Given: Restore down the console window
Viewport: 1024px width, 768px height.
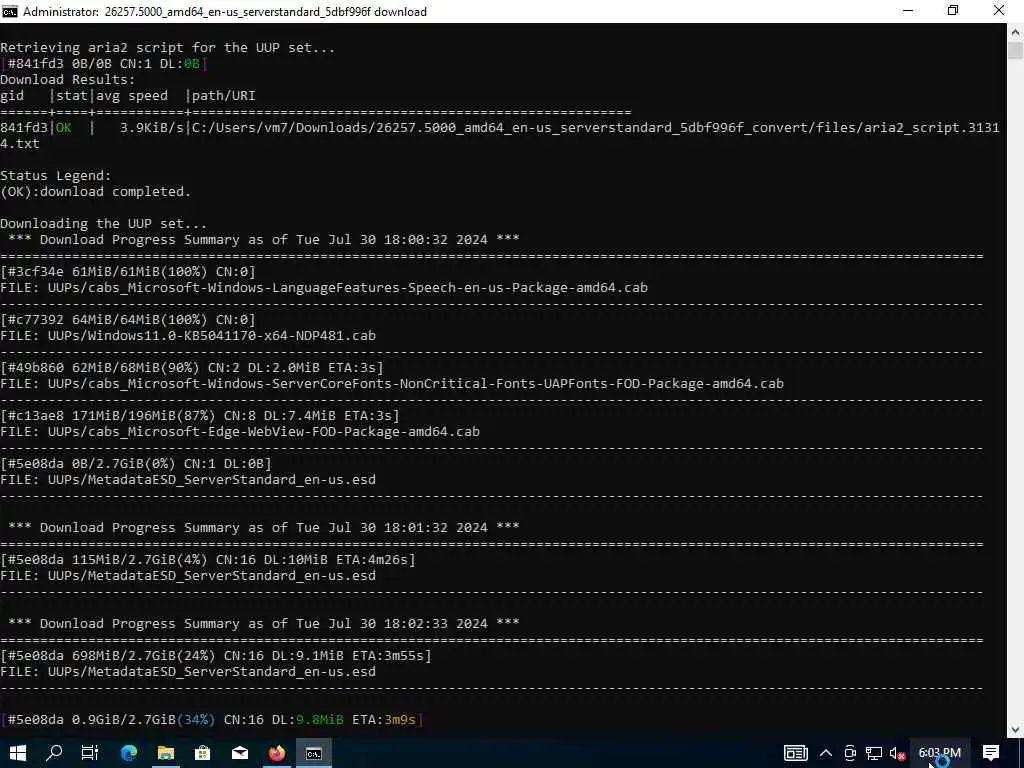Looking at the screenshot, I should pyautogui.click(x=953, y=11).
